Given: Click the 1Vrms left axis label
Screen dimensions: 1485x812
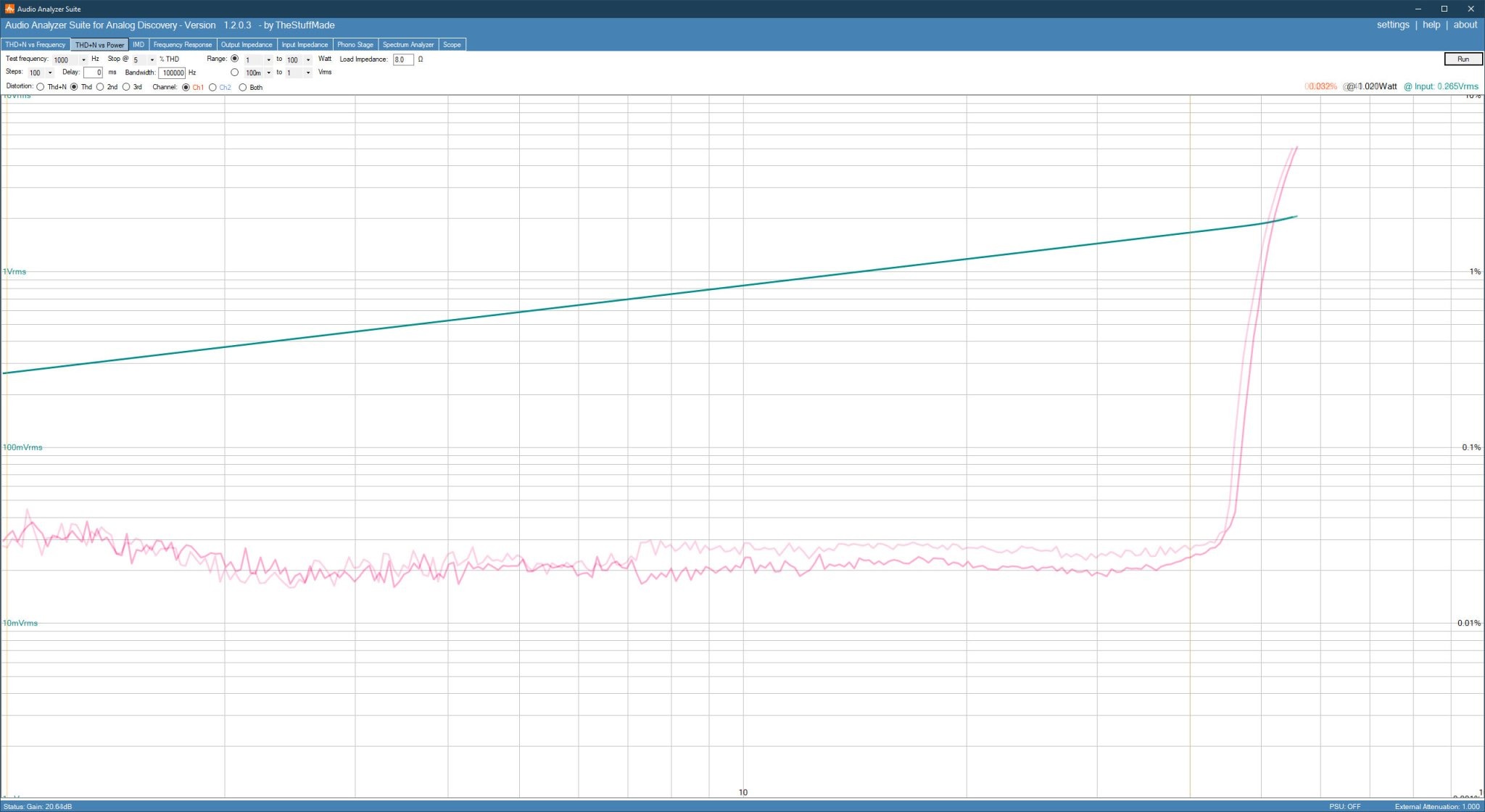Looking at the screenshot, I should click(14, 272).
